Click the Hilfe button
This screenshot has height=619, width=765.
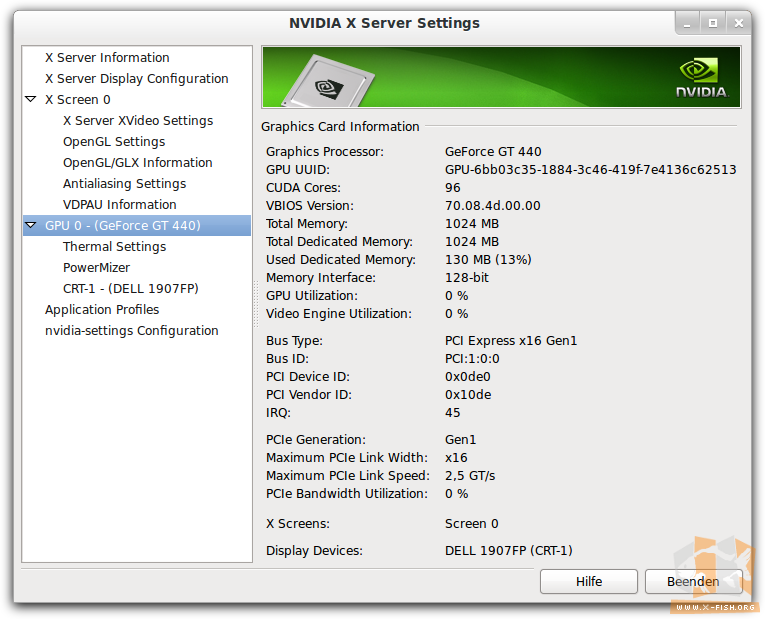(x=589, y=581)
